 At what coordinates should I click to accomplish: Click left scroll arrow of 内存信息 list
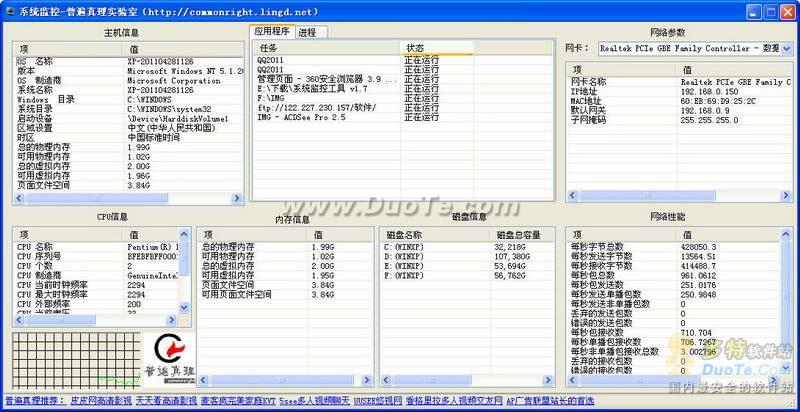(203, 380)
